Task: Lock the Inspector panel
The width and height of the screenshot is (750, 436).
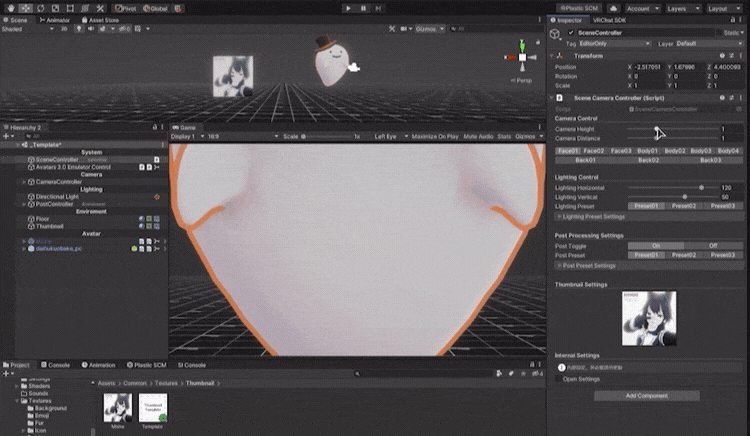Action: [x=732, y=20]
